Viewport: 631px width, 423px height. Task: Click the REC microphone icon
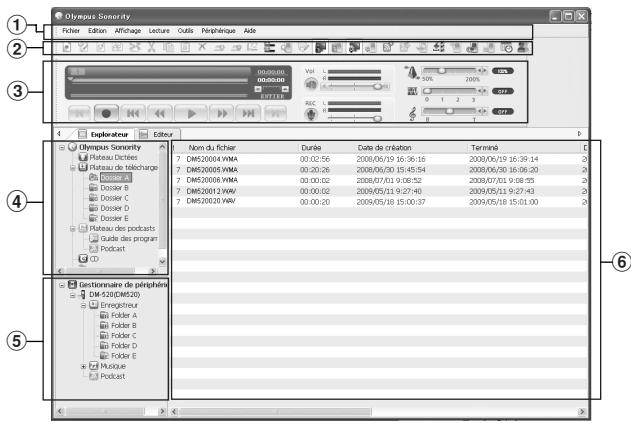point(311,115)
